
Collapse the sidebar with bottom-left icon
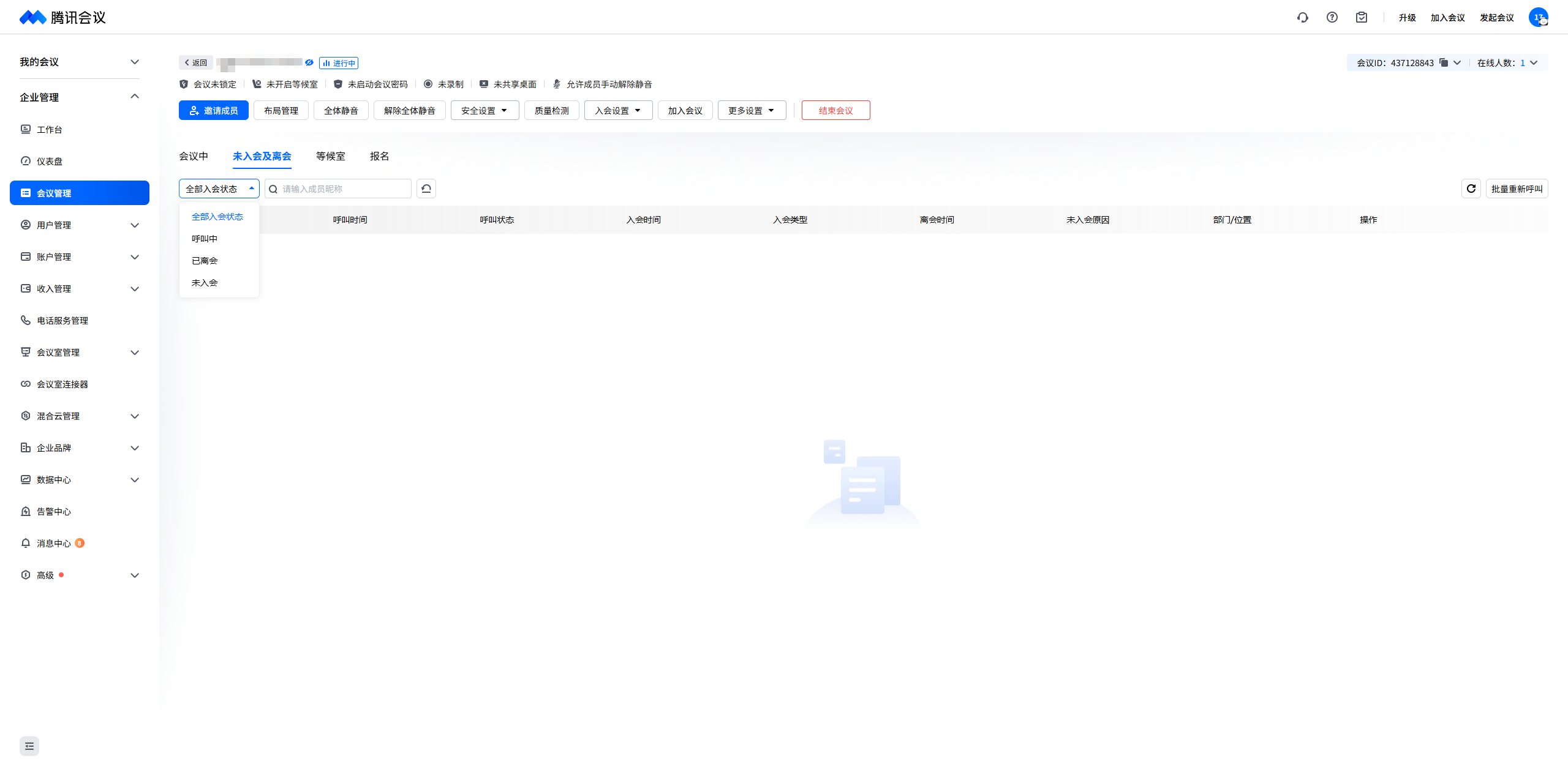click(x=29, y=746)
